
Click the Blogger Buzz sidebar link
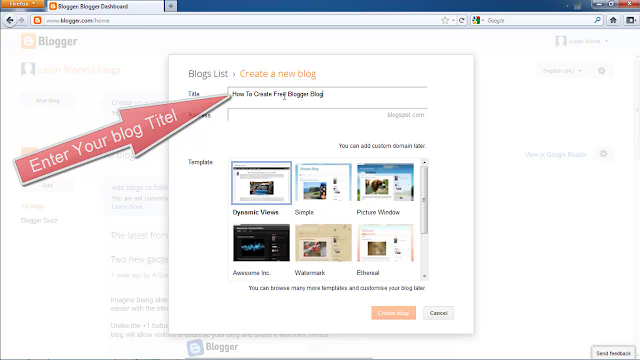[39, 220]
